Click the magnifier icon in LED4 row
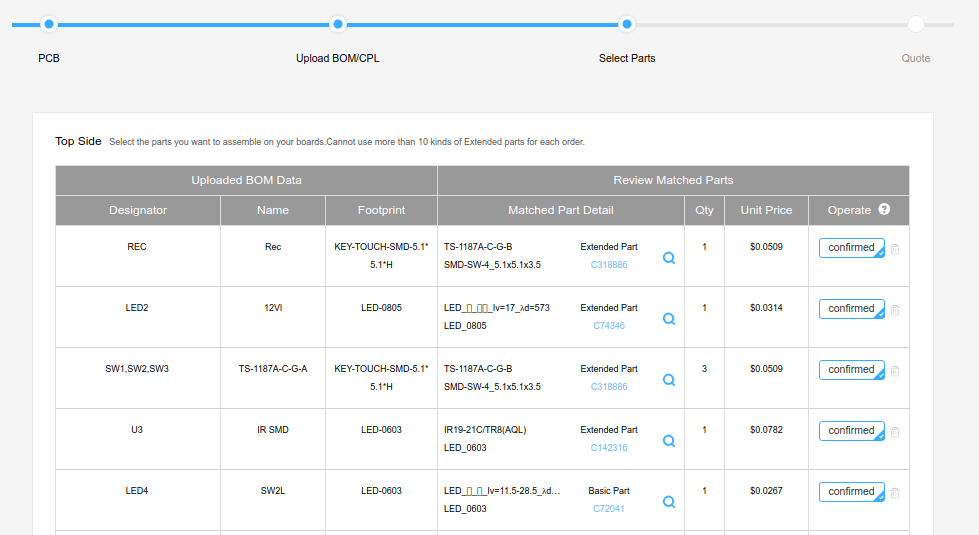979x535 pixels. click(x=669, y=502)
